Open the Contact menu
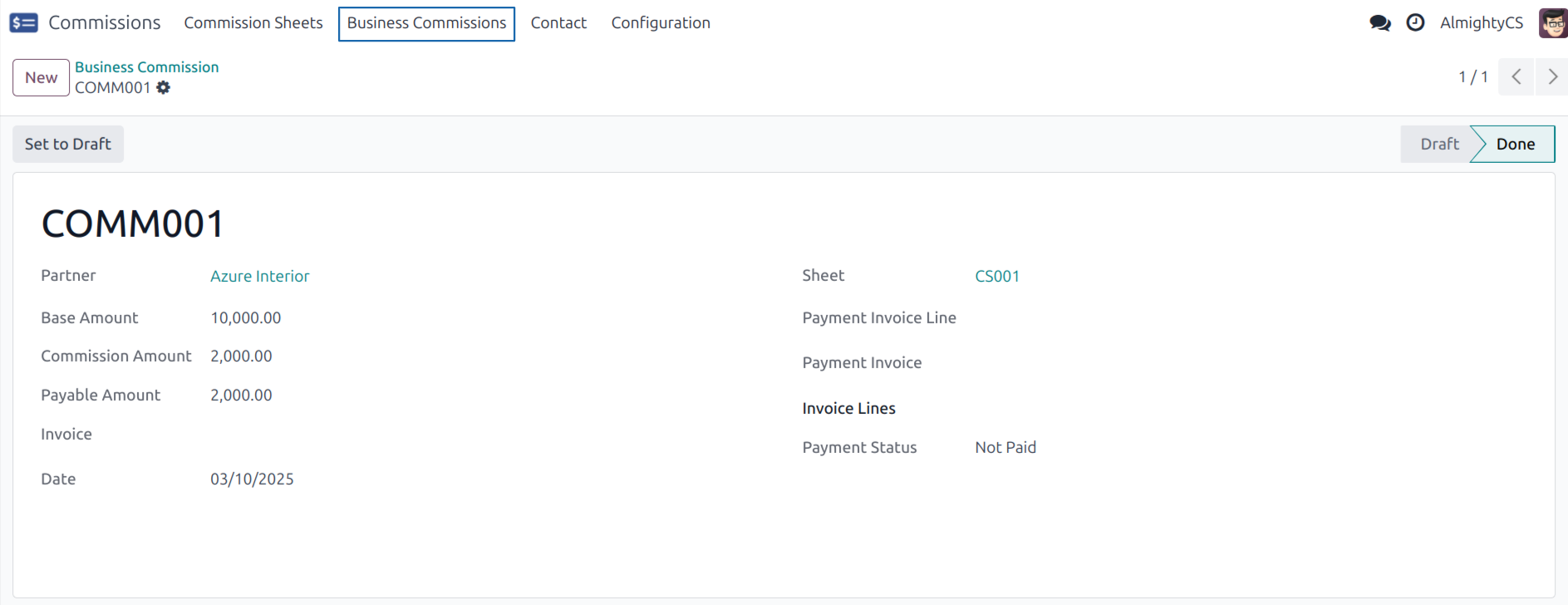This screenshot has height=605, width=1568. [558, 23]
